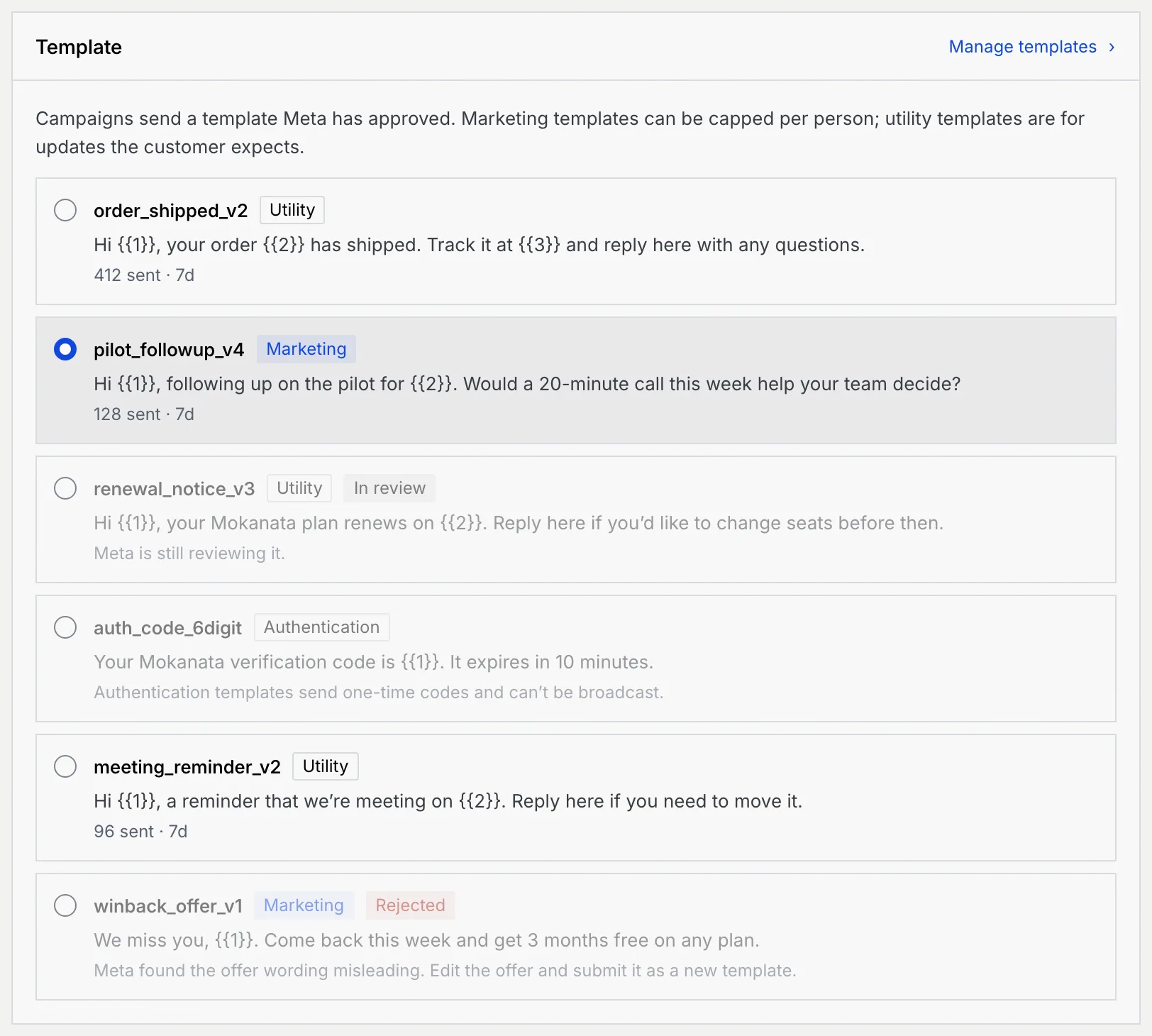Click the Utility tag on order_shipped_v2
1152x1036 pixels.
pyautogui.click(x=292, y=210)
